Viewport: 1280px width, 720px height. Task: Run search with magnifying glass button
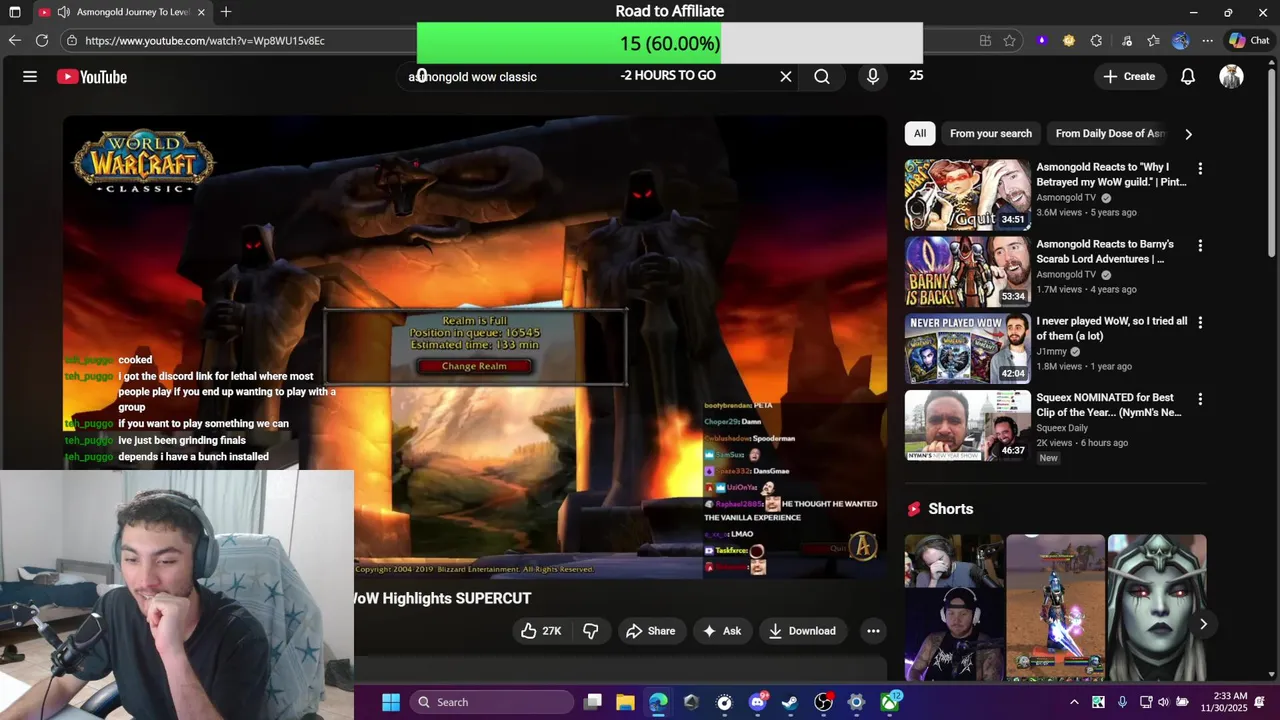coord(822,76)
